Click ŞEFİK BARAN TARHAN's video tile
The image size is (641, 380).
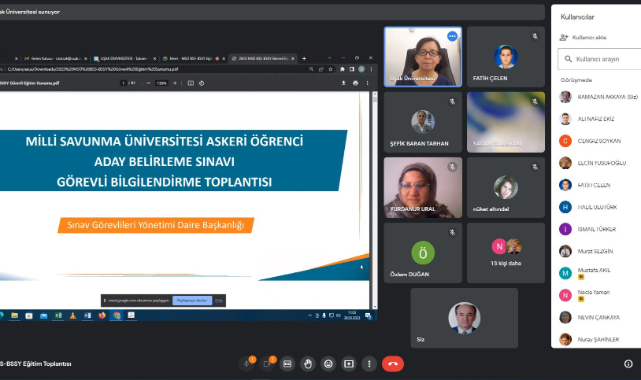point(423,122)
